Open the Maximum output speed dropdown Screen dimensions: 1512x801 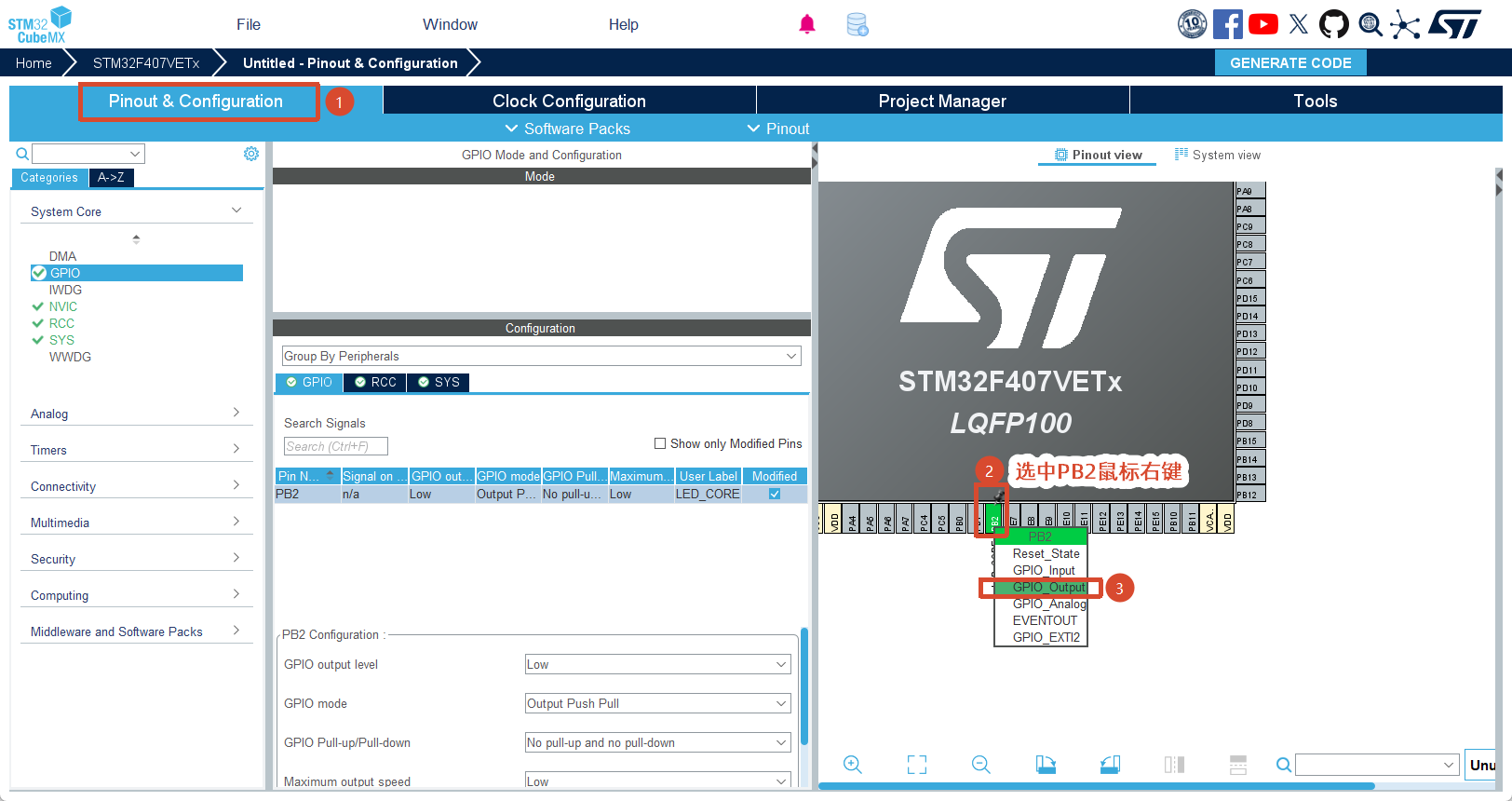tap(657, 781)
